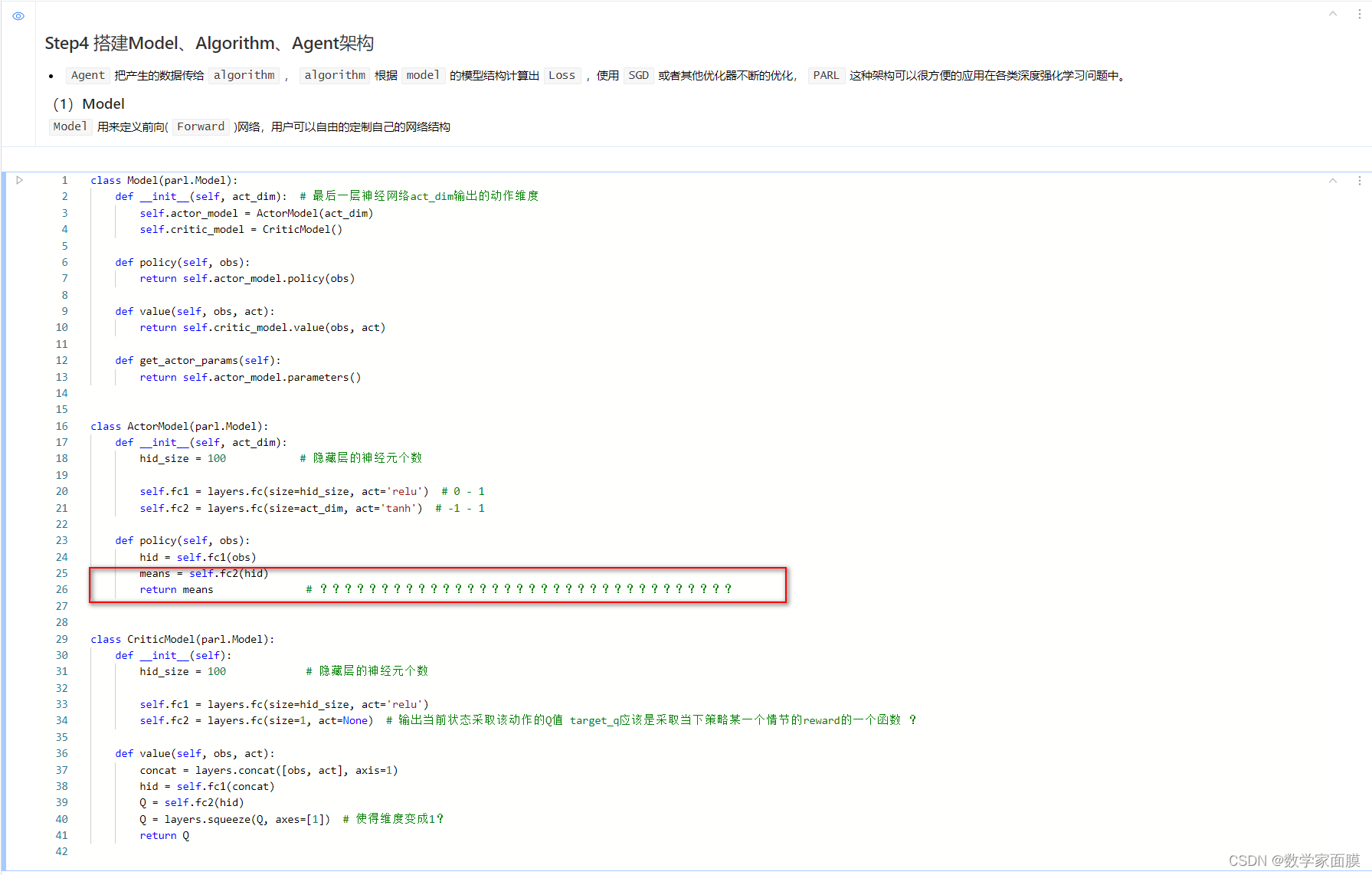Click line number 42 in the gutter

tap(62, 851)
